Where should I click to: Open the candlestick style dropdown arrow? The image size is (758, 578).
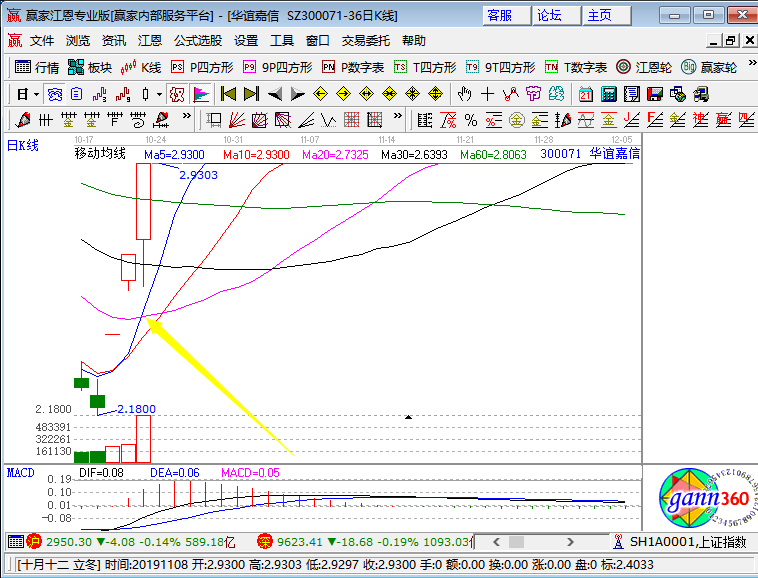(x=159, y=94)
